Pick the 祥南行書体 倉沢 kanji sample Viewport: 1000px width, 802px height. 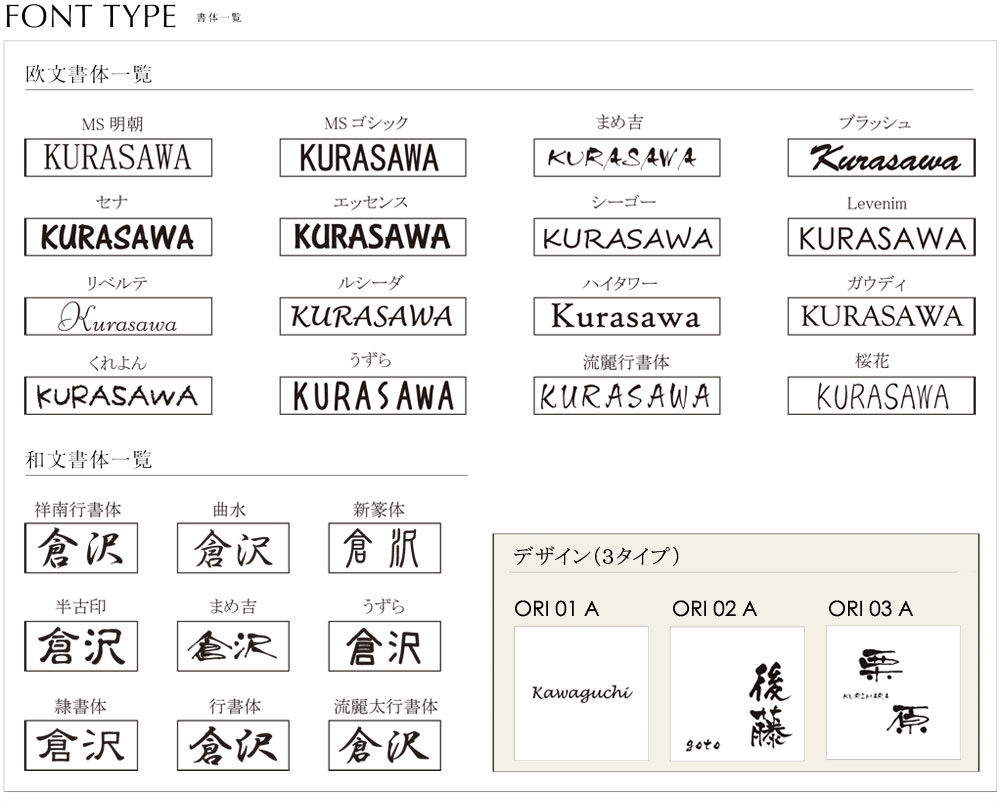[81, 548]
